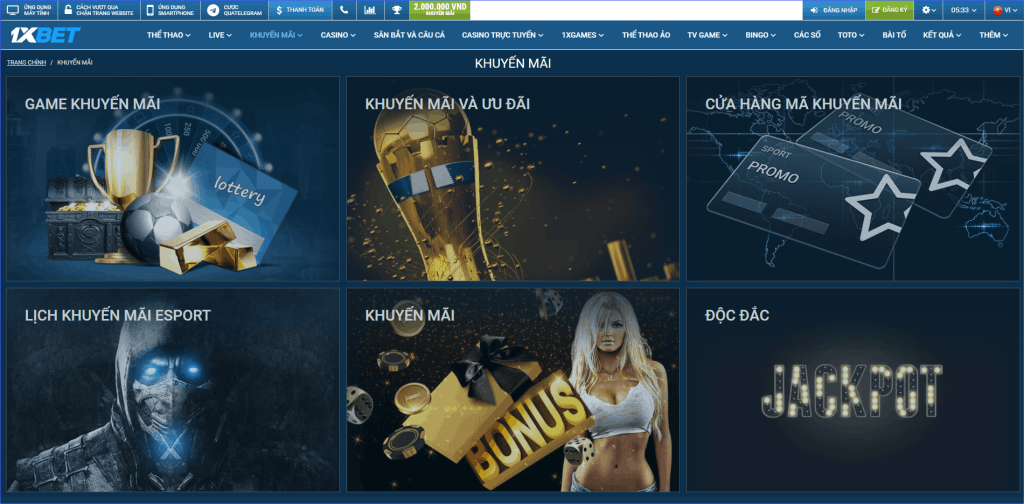Open the Casino menu item

(338, 34)
